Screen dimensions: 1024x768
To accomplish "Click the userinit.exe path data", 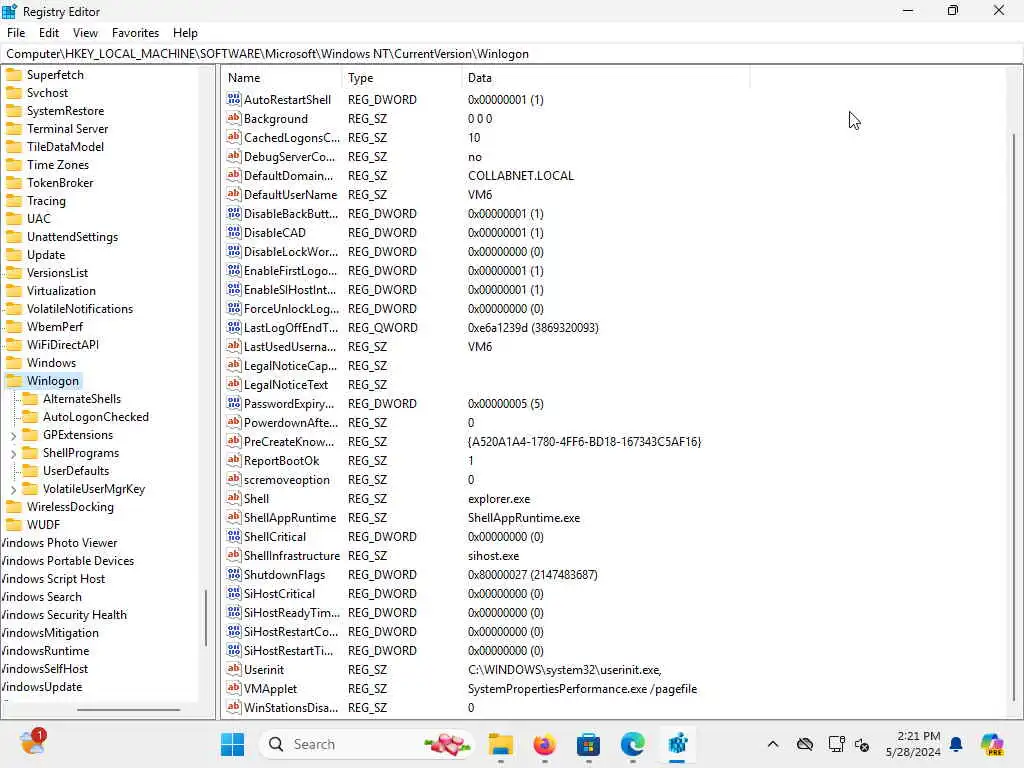I will pos(565,670).
